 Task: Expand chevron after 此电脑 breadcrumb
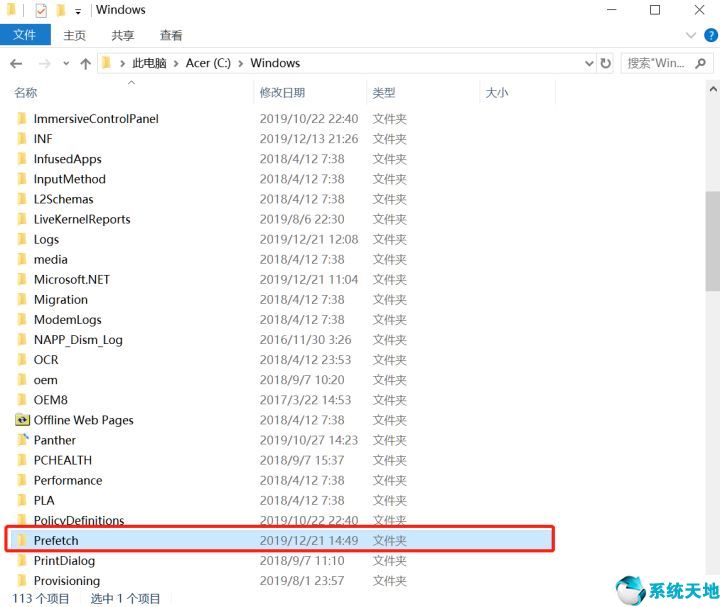[x=176, y=63]
